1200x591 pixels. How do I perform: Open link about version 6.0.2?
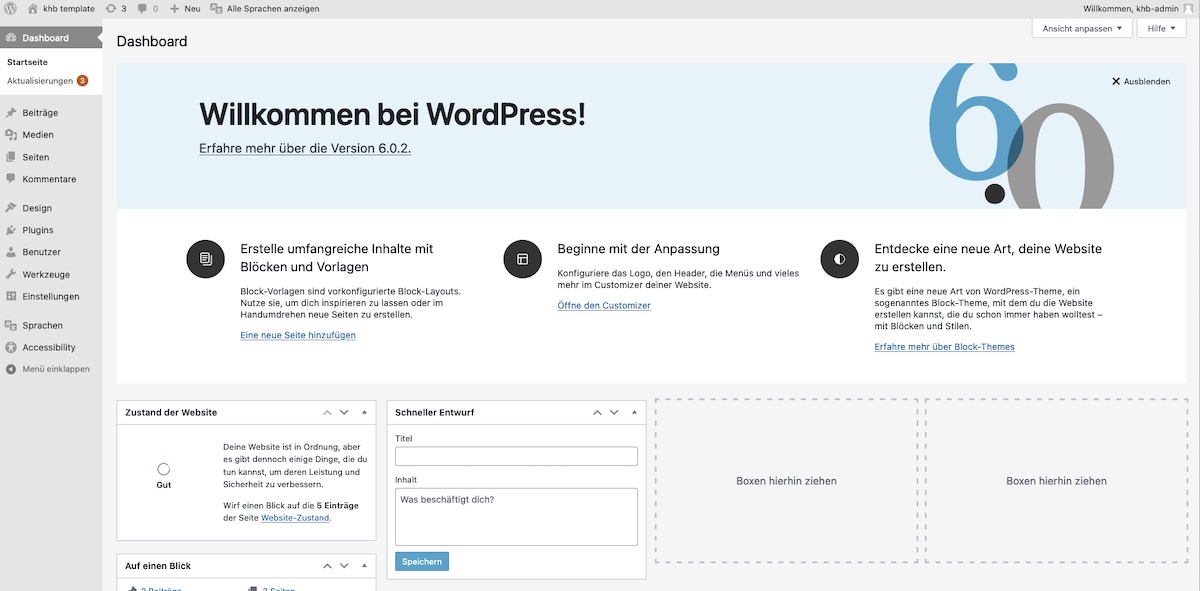coord(305,148)
